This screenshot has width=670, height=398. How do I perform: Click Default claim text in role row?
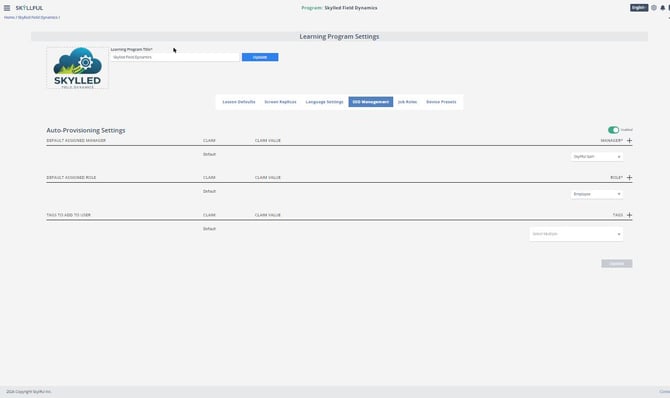(209, 191)
